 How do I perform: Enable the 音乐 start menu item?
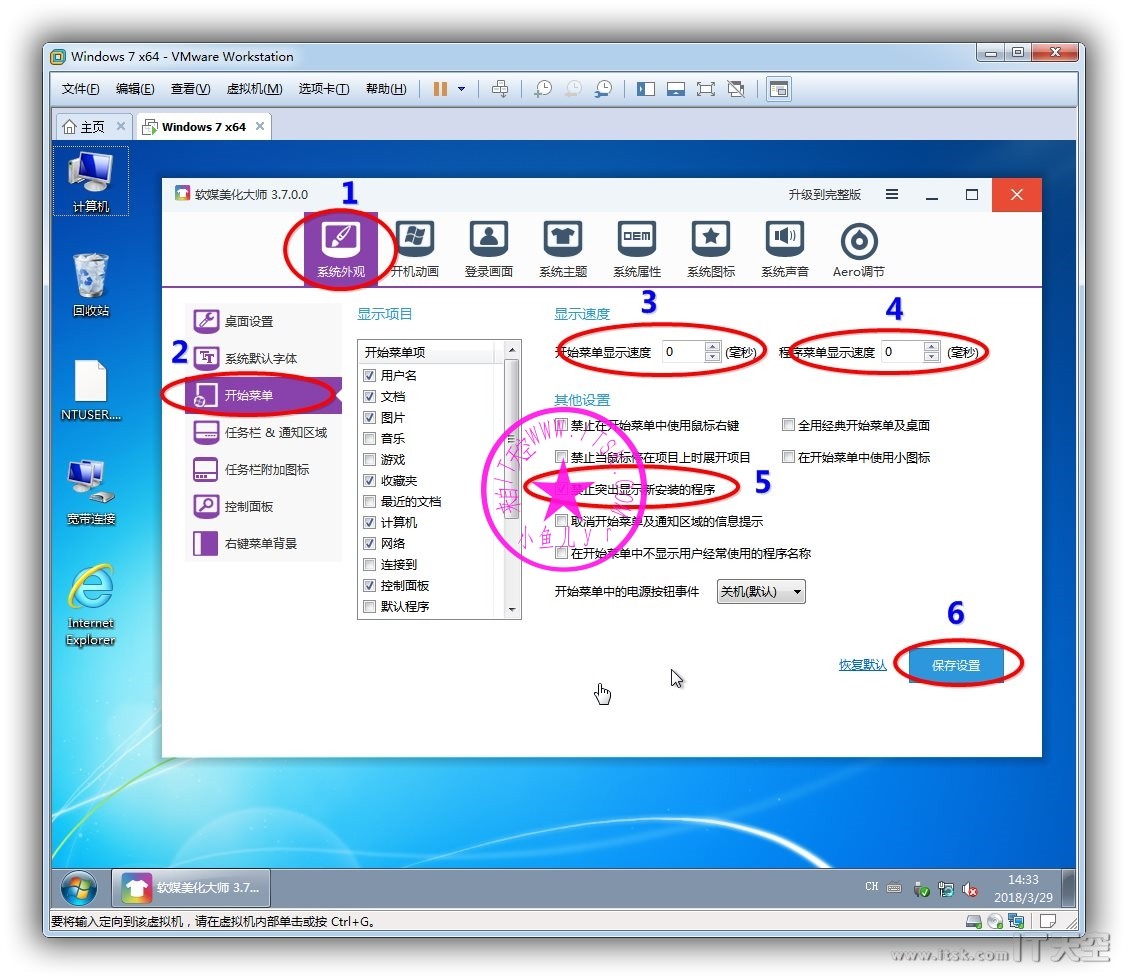(370, 439)
